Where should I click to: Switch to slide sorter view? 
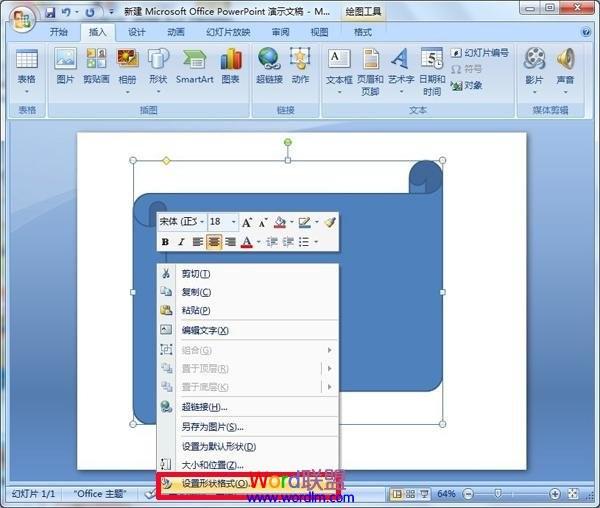(x=410, y=494)
